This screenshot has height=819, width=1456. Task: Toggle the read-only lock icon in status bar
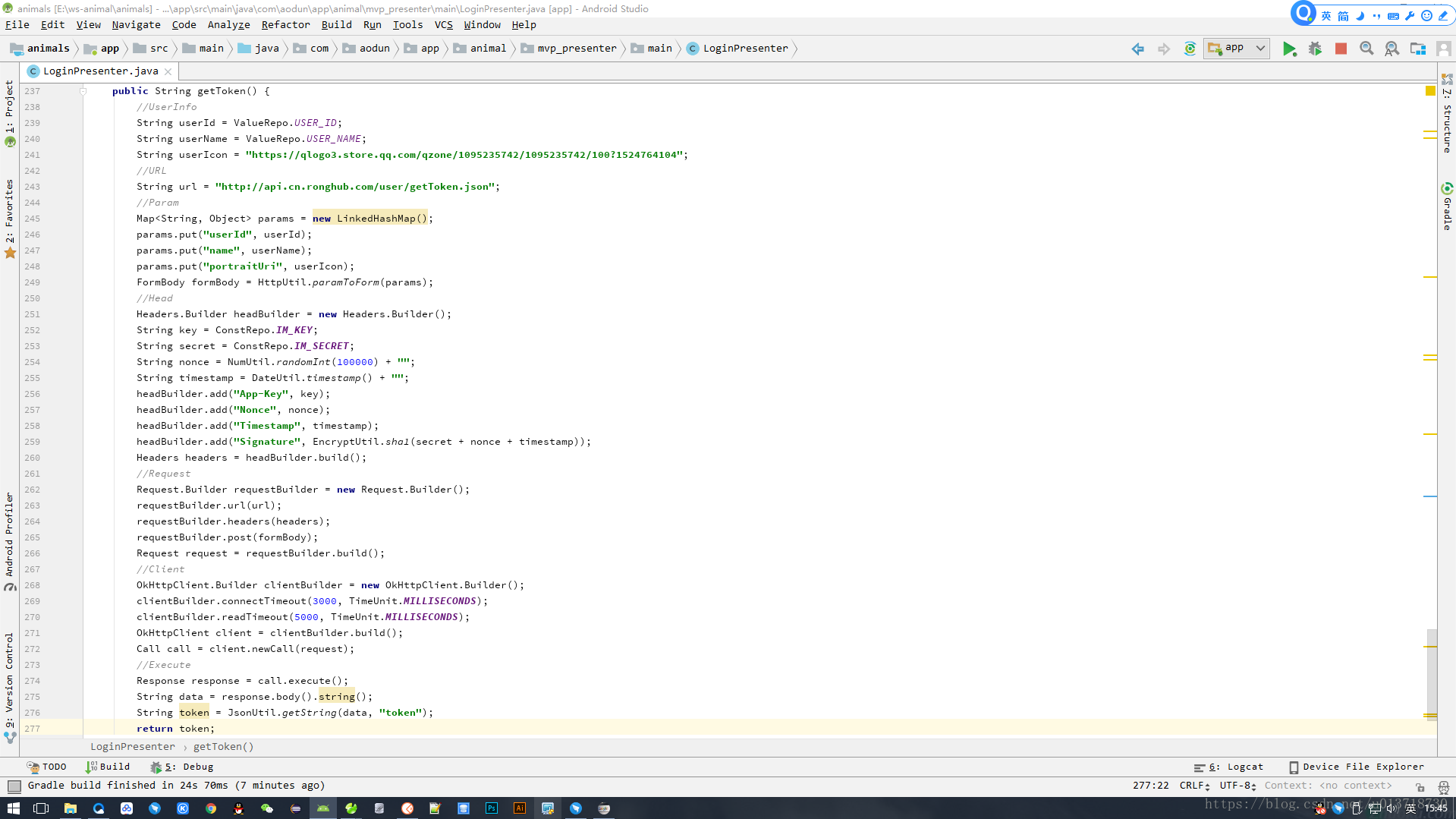[1420, 786]
